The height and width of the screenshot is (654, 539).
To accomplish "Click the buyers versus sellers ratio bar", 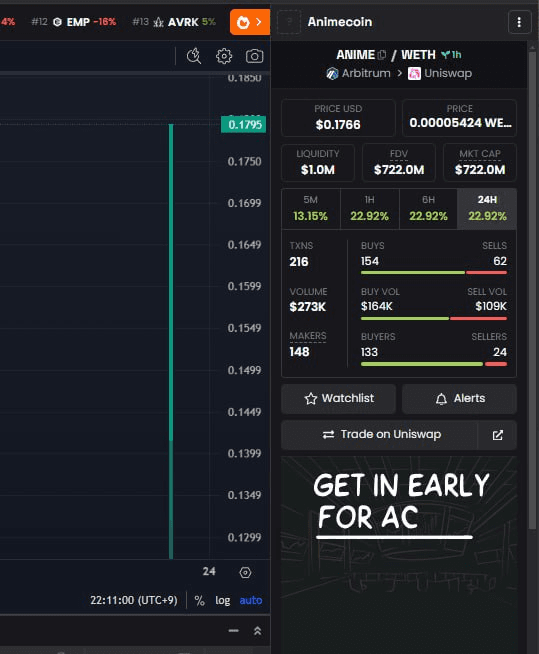I will point(434,364).
